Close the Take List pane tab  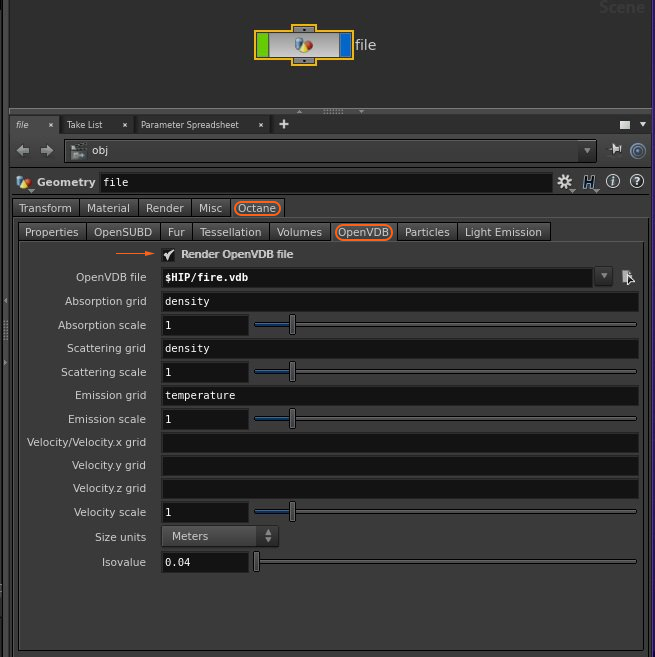click(x=124, y=125)
